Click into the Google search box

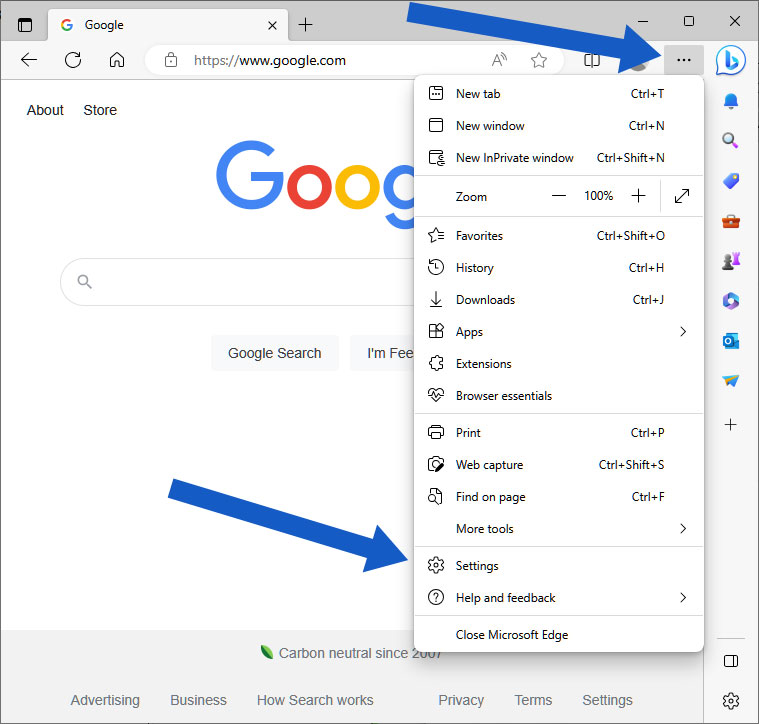click(x=237, y=282)
